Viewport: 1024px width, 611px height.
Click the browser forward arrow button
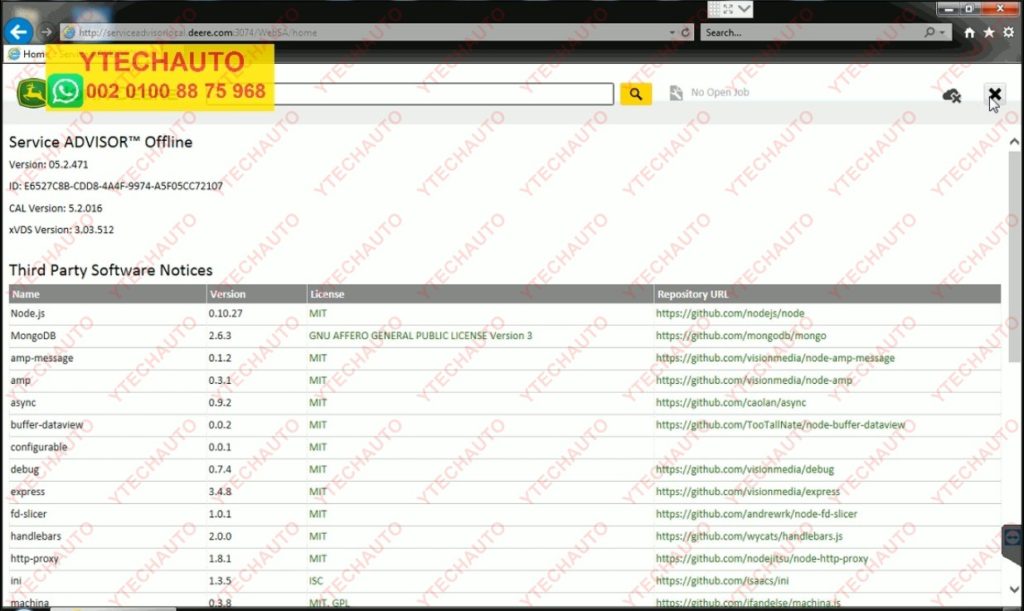tap(46, 31)
